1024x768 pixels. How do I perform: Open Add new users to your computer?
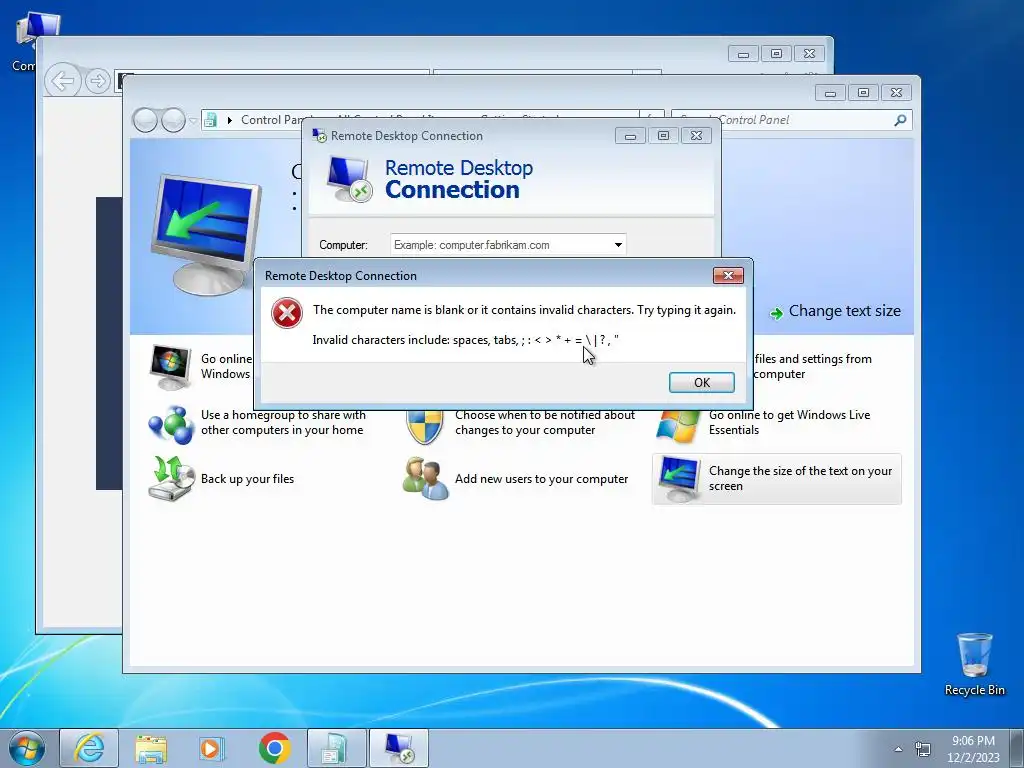point(541,479)
